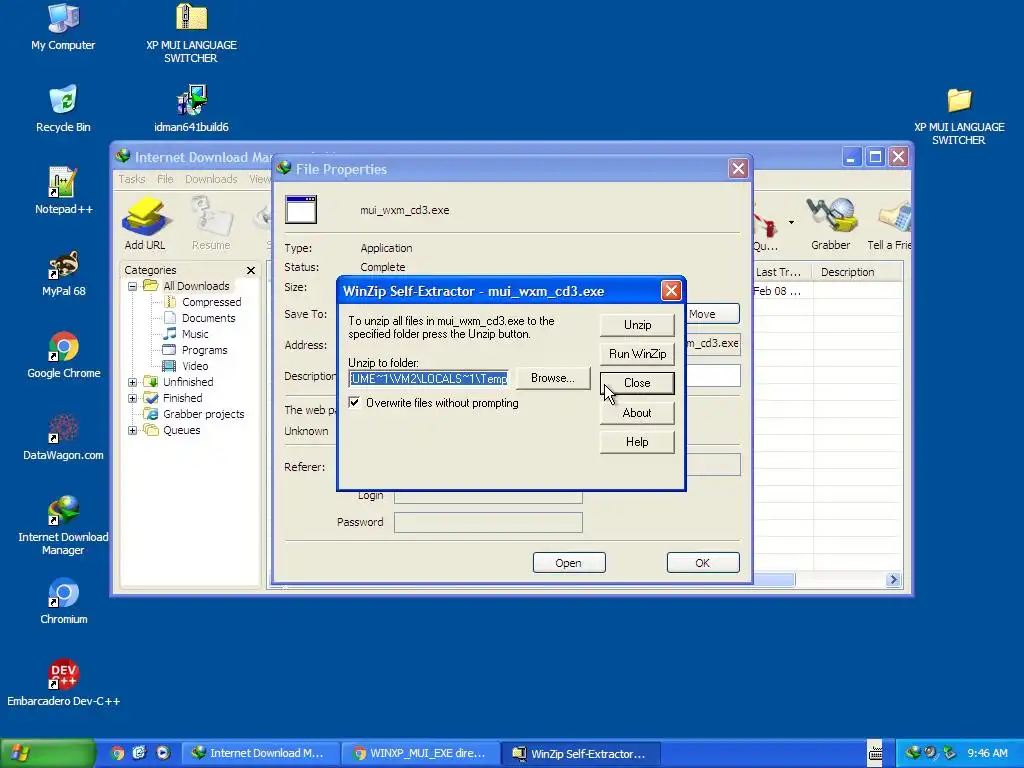The height and width of the screenshot is (768, 1024).
Task: Expand the Queues category node
Action: pos(133,430)
